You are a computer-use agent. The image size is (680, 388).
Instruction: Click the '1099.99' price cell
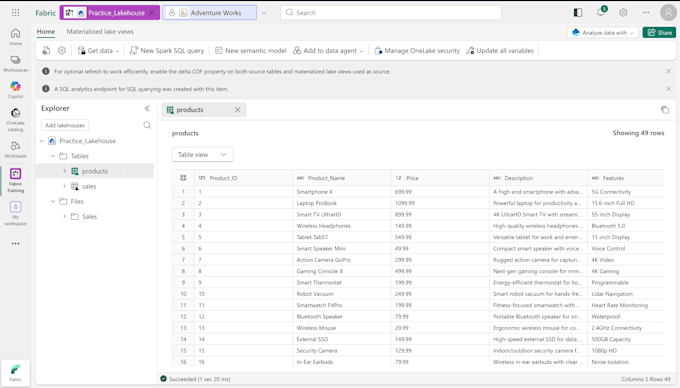click(x=440, y=203)
